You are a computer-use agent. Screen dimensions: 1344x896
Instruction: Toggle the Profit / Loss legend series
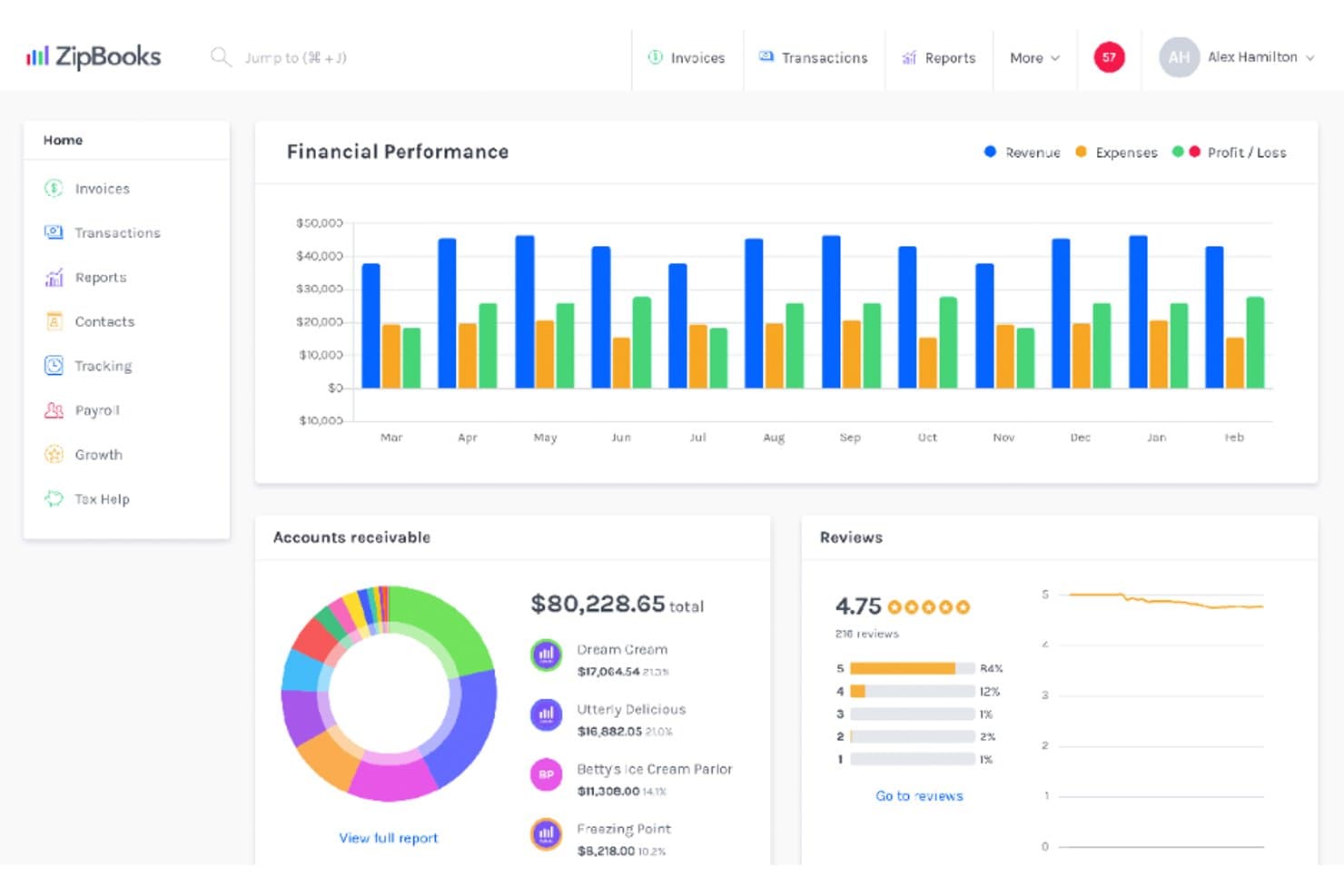[x=1230, y=153]
